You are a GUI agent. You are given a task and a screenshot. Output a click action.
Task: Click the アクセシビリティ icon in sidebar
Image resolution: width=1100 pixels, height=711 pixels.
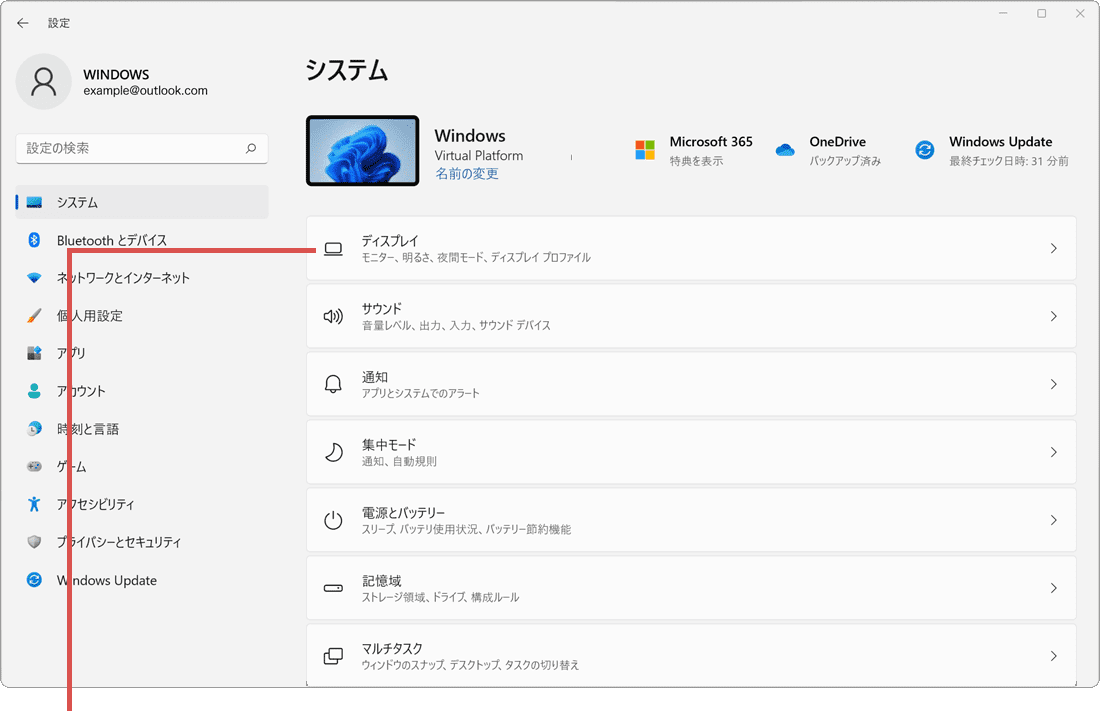point(33,504)
